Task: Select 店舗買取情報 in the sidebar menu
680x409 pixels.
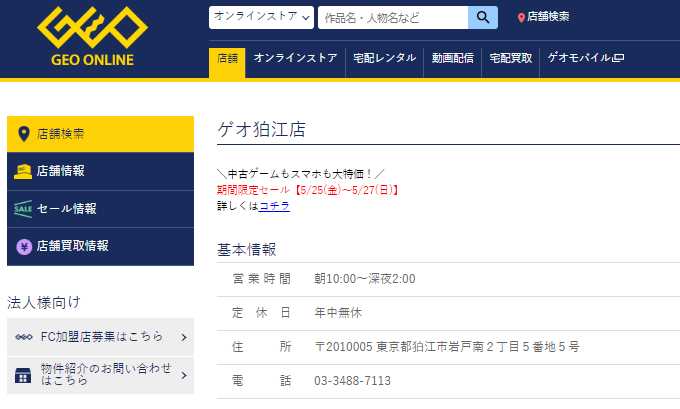Action: (x=100, y=246)
